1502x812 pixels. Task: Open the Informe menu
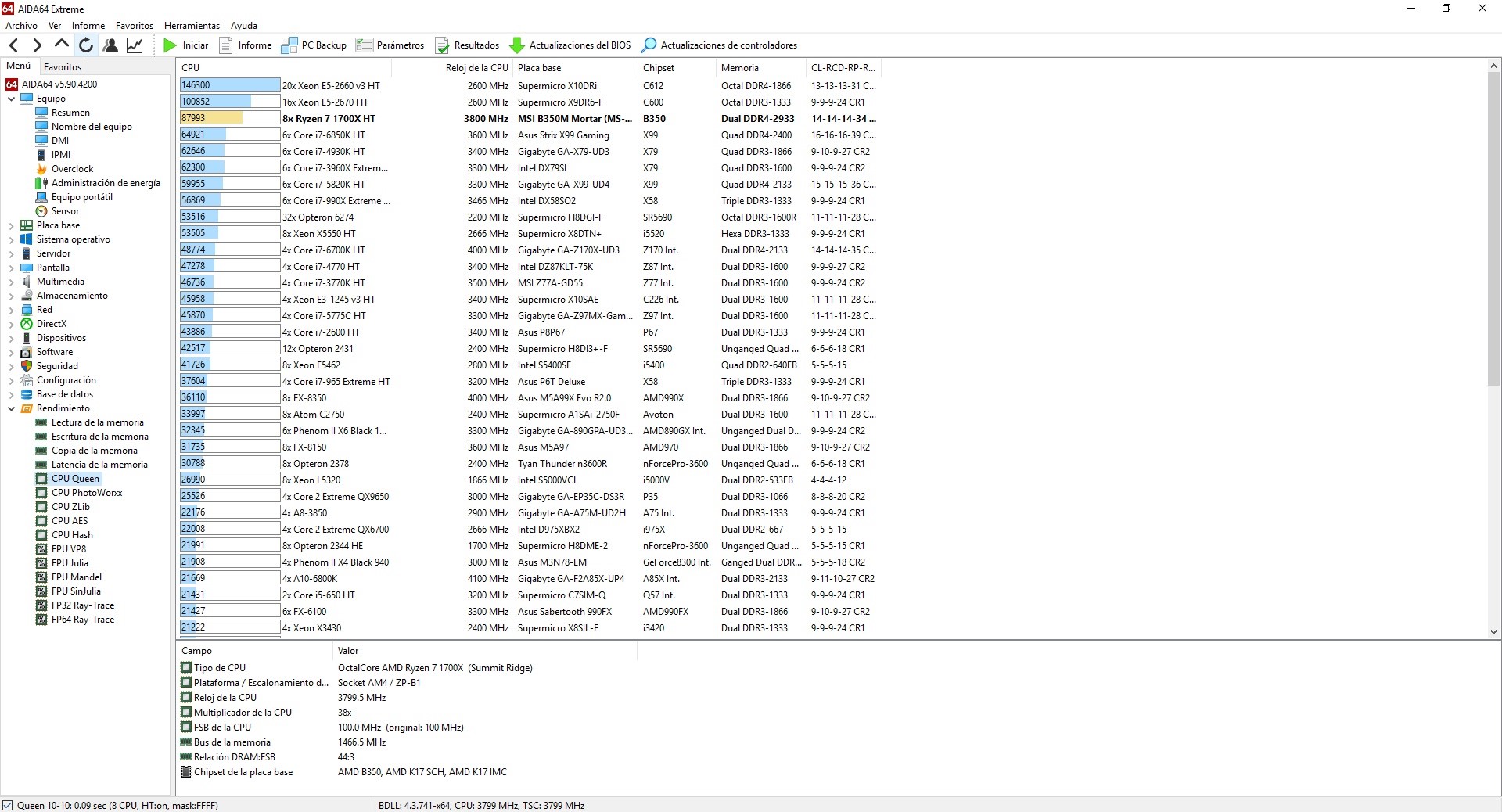click(88, 26)
